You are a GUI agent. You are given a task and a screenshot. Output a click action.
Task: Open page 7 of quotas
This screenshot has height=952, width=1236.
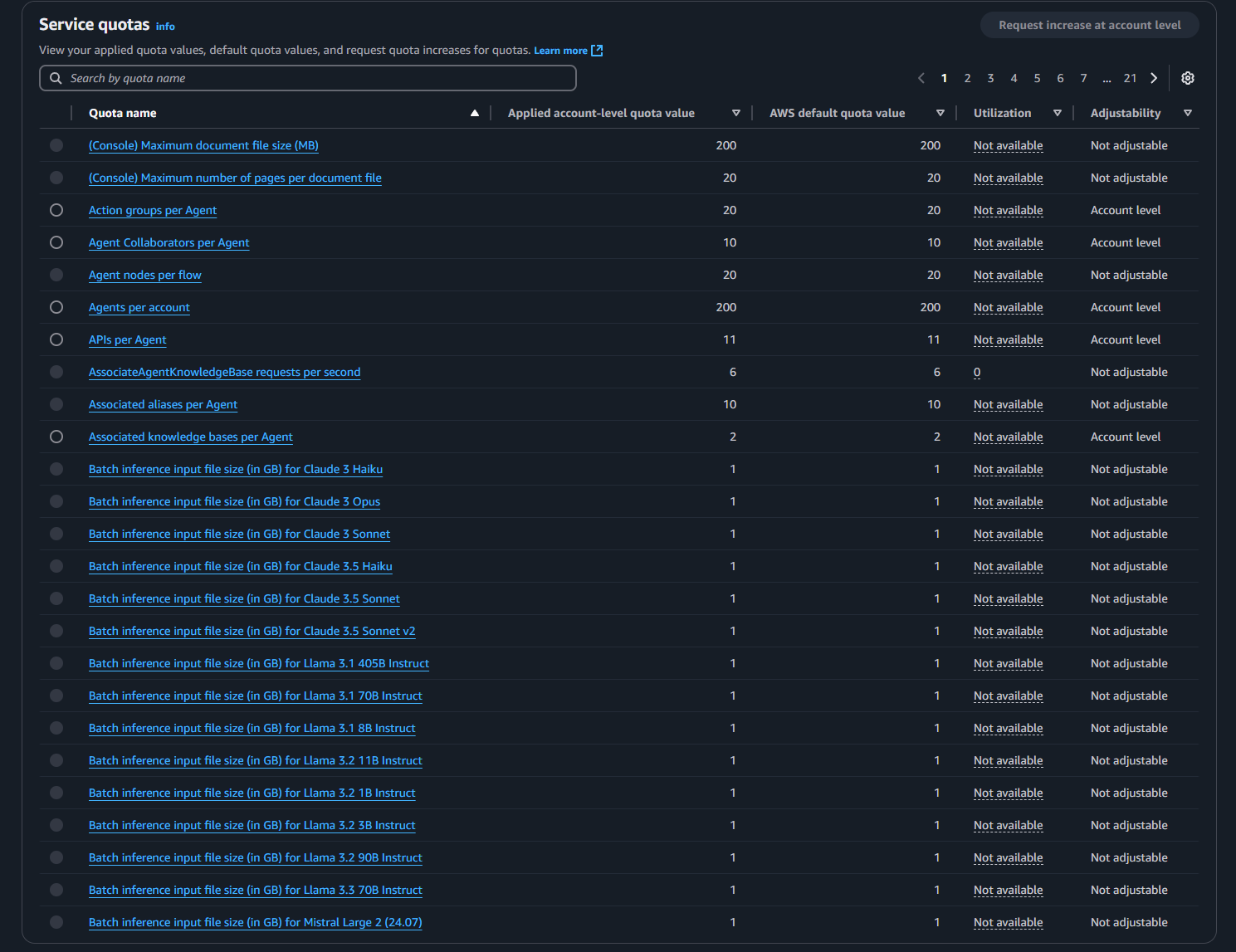point(1083,78)
